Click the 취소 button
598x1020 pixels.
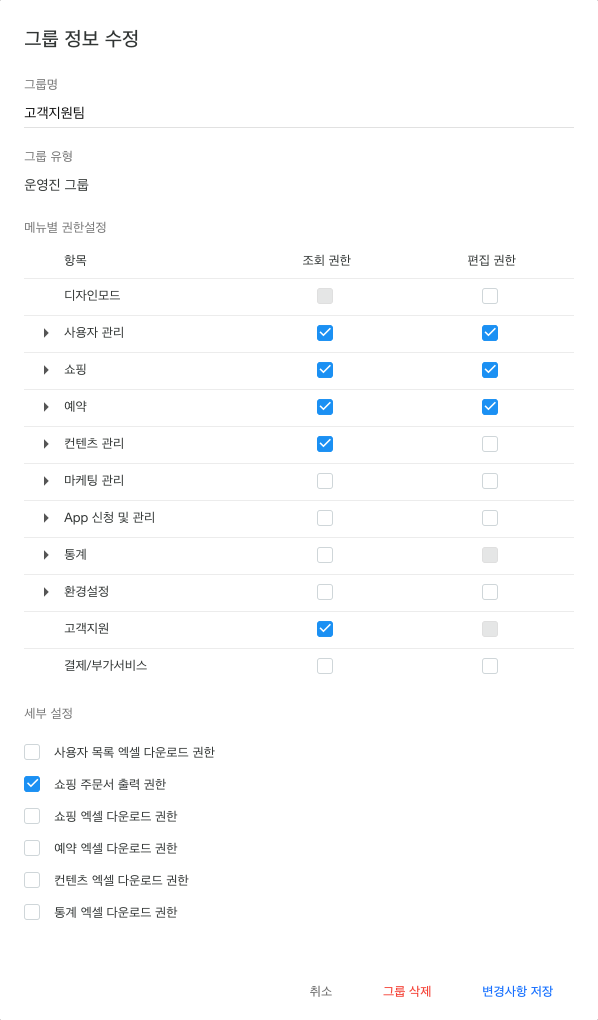click(x=321, y=991)
